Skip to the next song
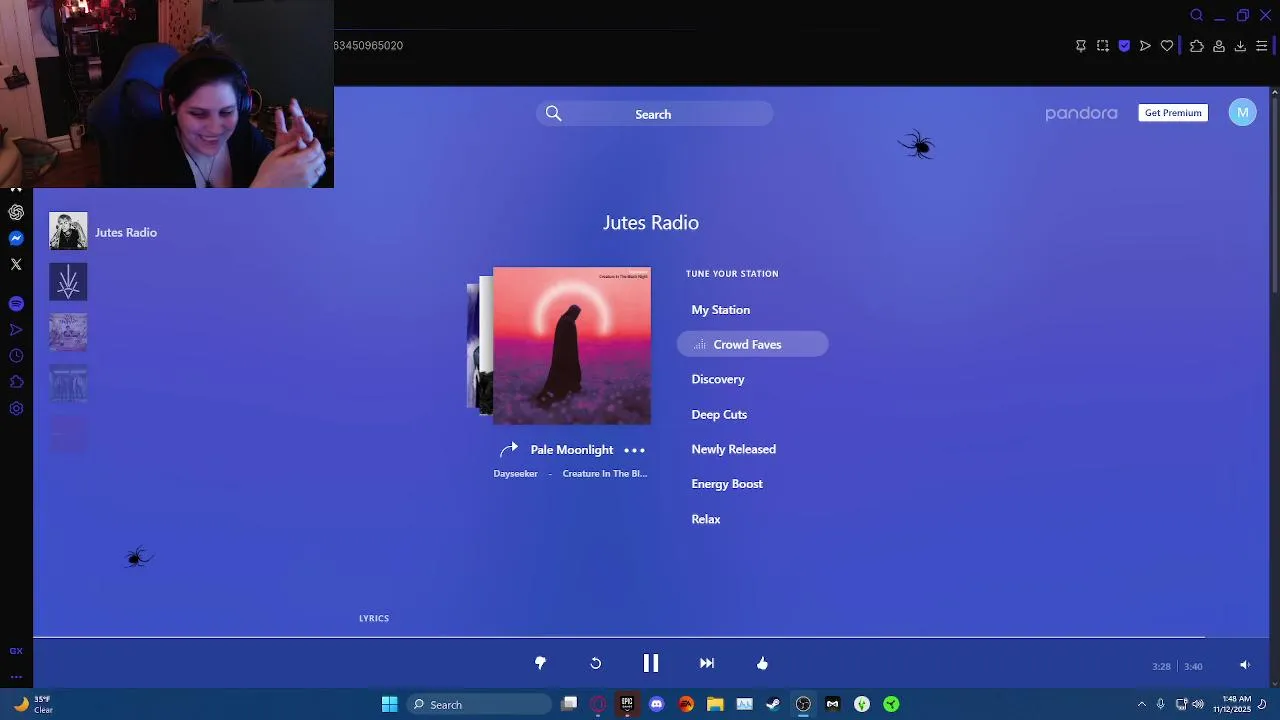1280x720 pixels. tap(707, 663)
